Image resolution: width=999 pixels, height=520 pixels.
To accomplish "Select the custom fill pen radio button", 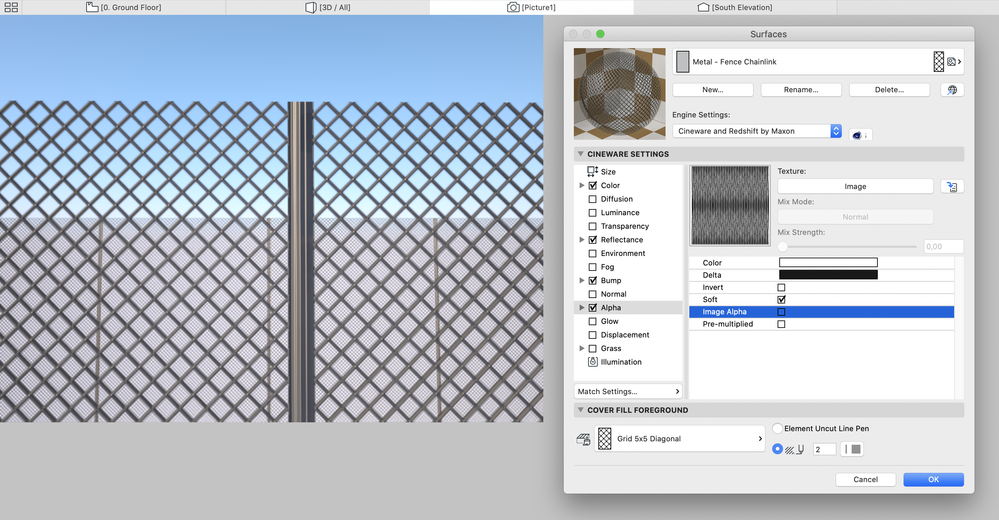I will [777, 449].
